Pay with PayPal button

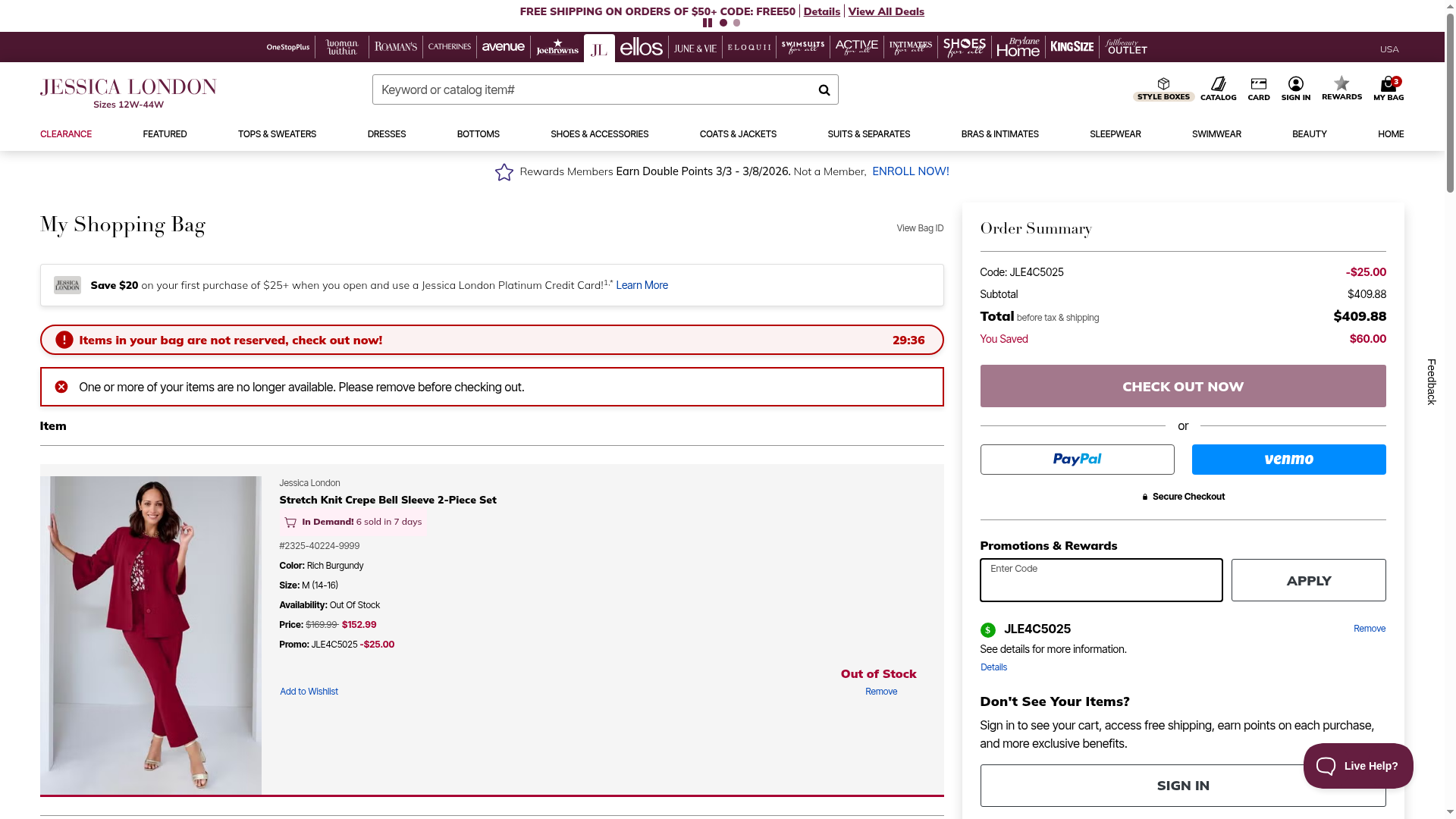1077,460
